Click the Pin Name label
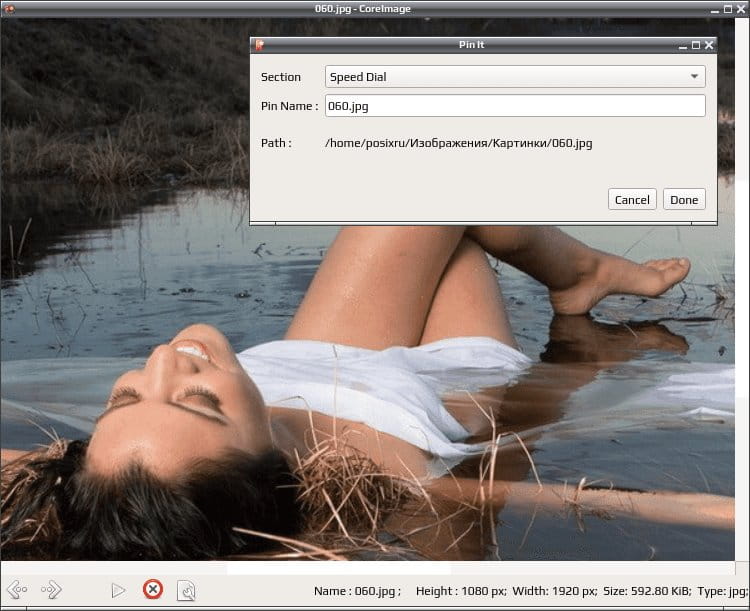 pyautogui.click(x=289, y=106)
